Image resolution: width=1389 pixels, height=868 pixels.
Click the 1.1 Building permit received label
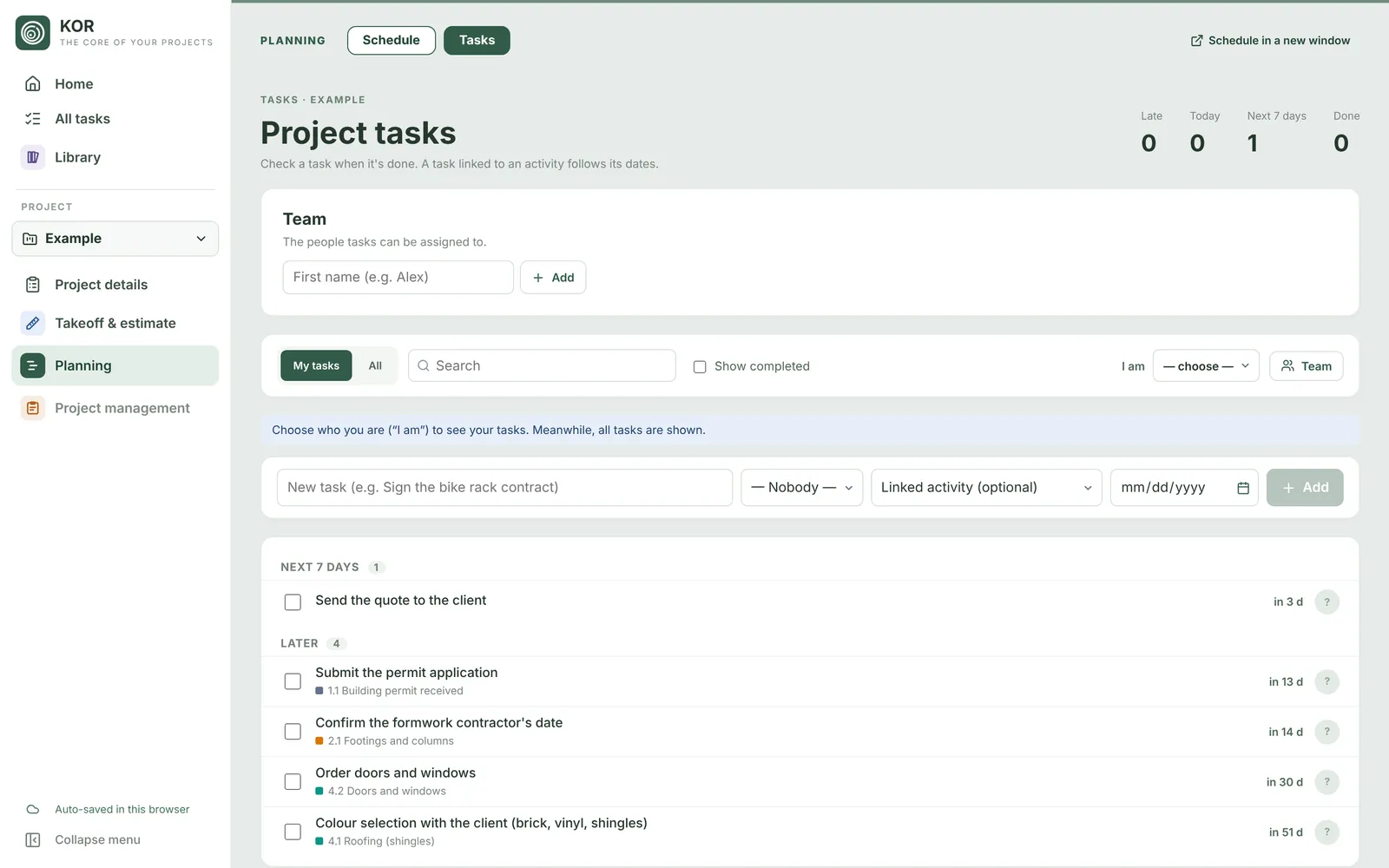click(x=389, y=691)
